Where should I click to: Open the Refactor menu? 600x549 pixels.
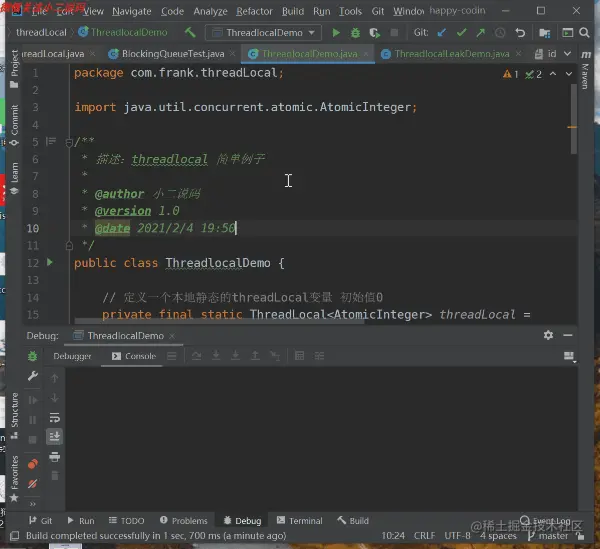tap(254, 11)
